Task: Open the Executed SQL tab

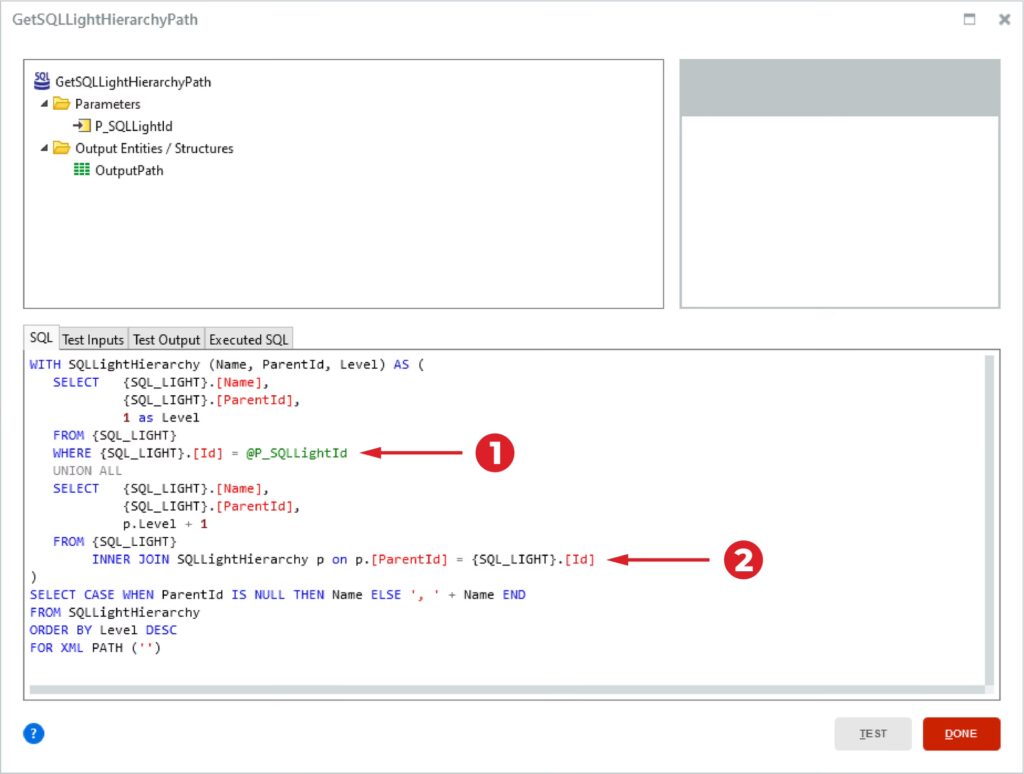Action: pyautogui.click(x=249, y=340)
